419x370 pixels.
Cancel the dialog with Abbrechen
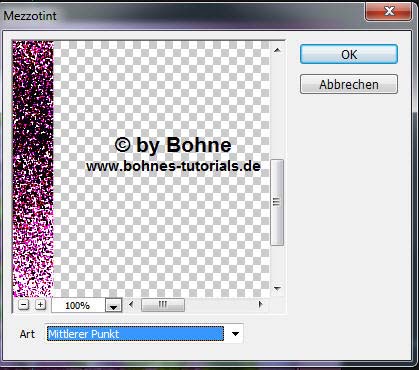point(349,84)
